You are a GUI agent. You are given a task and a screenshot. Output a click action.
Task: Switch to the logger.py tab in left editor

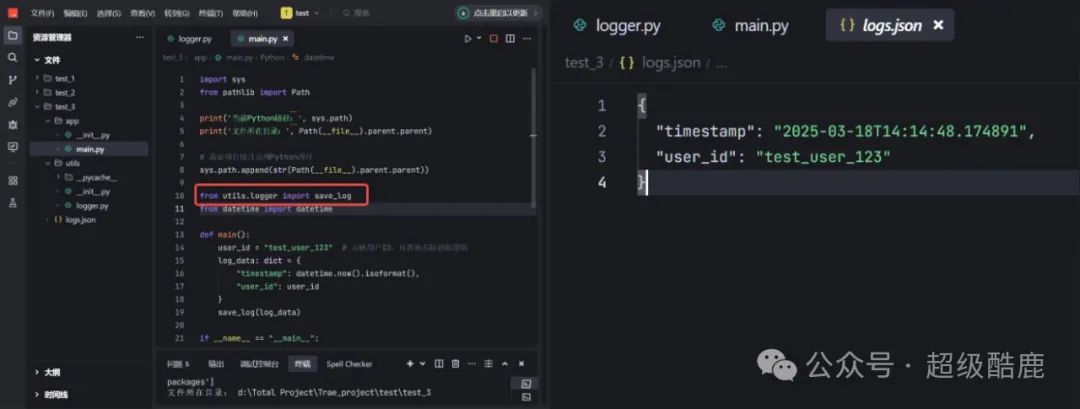(190, 39)
